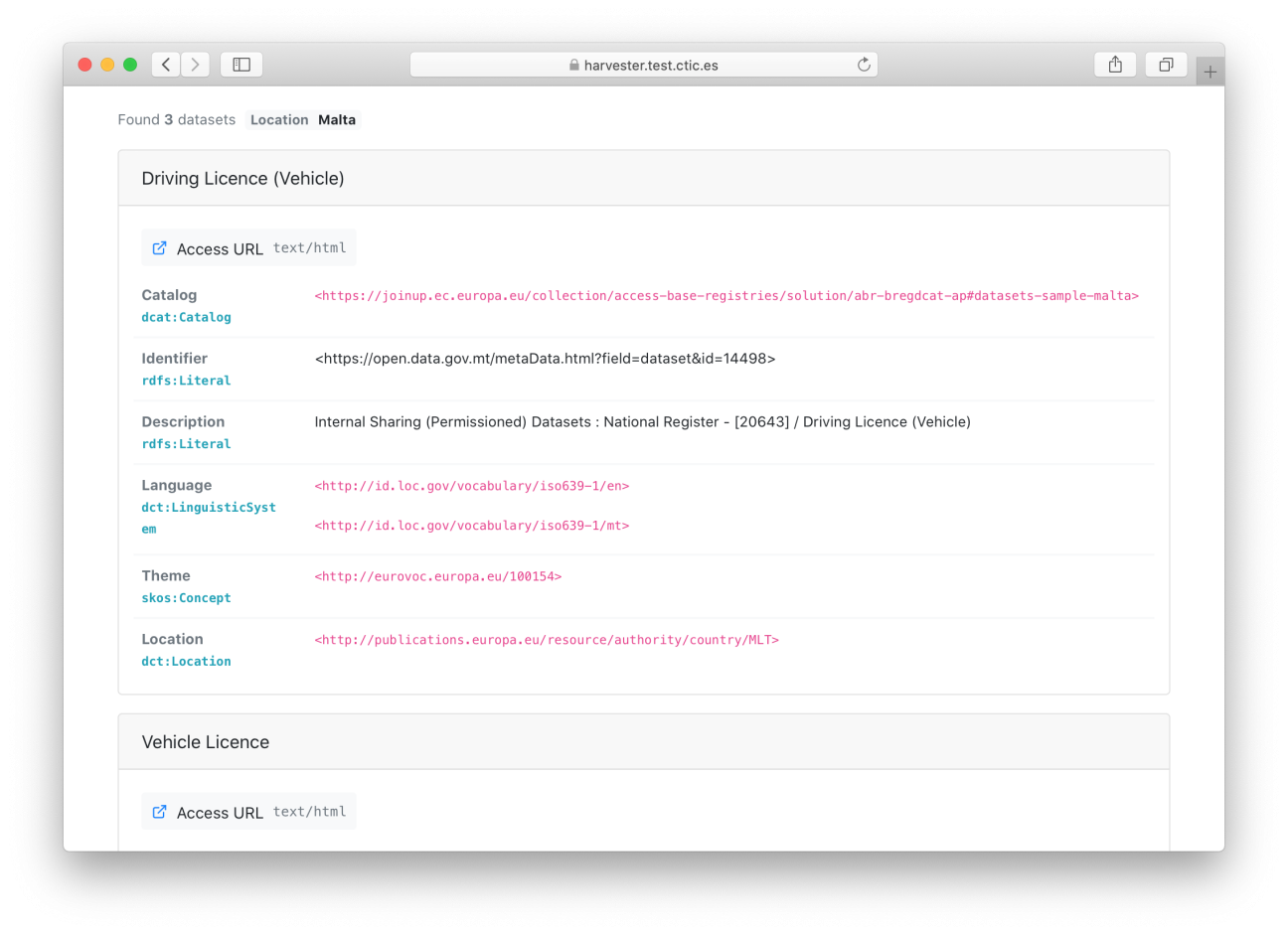The width and height of the screenshot is (1288, 935).
Task: Click the Found 3 datasets text
Action: [x=177, y=119]
